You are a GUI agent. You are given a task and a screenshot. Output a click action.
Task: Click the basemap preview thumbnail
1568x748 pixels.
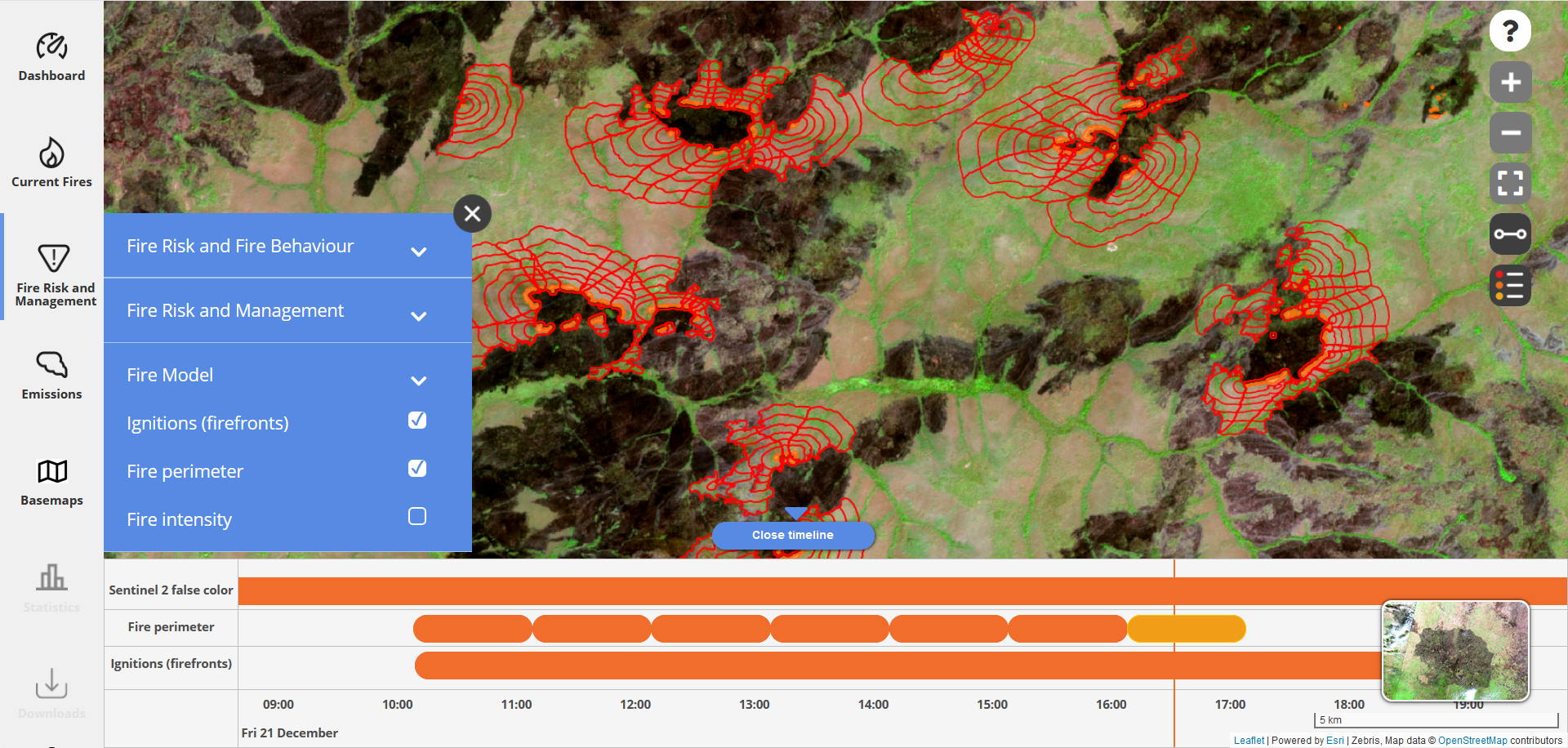pyautogui.click(x=1454, y=651)
